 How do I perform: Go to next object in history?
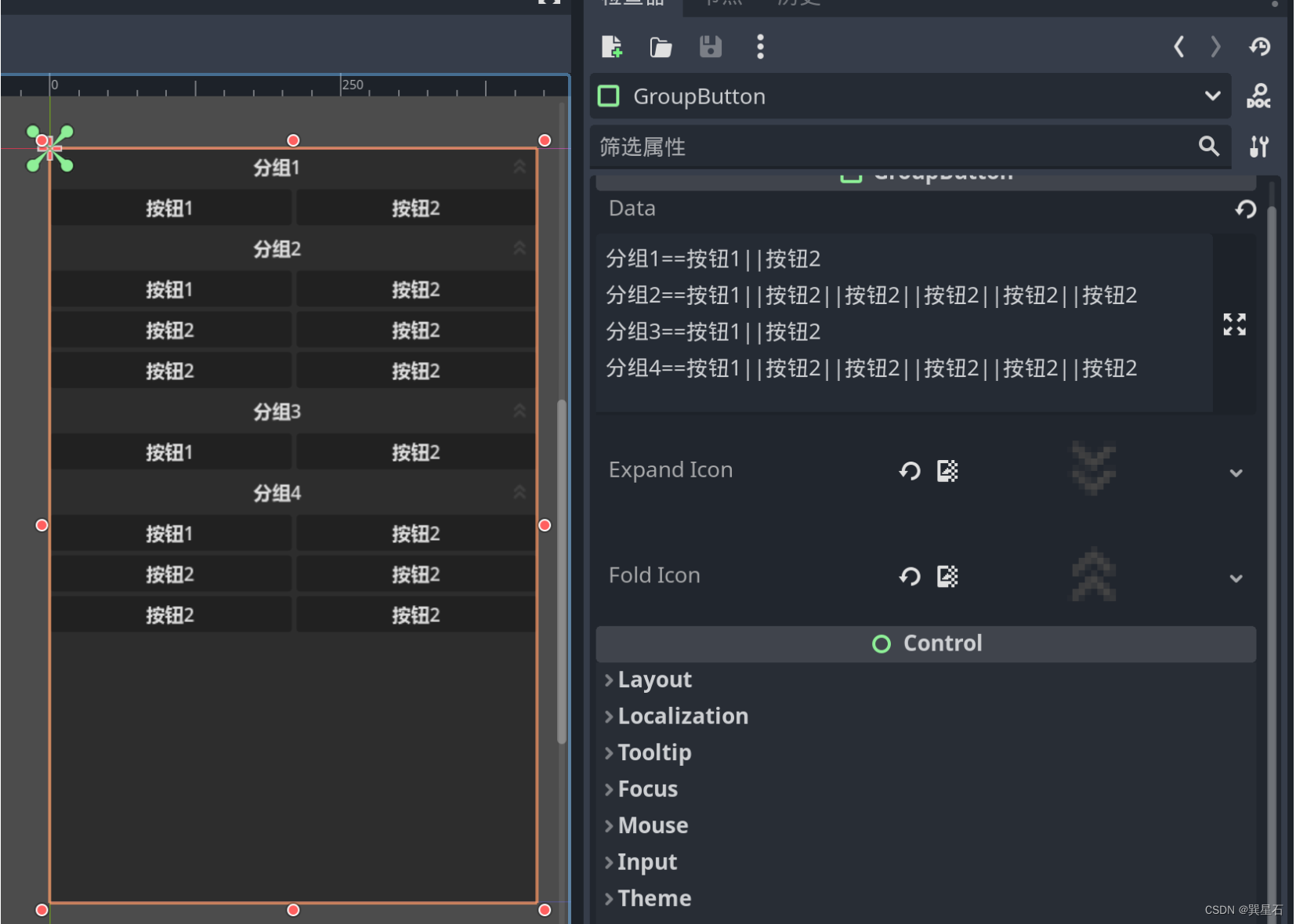pos(1215,47)
